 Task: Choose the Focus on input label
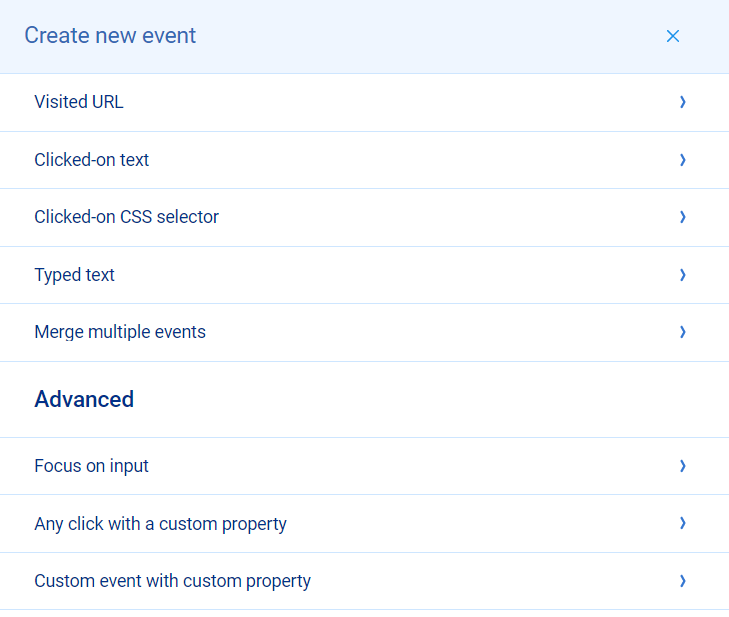(91, 466)
